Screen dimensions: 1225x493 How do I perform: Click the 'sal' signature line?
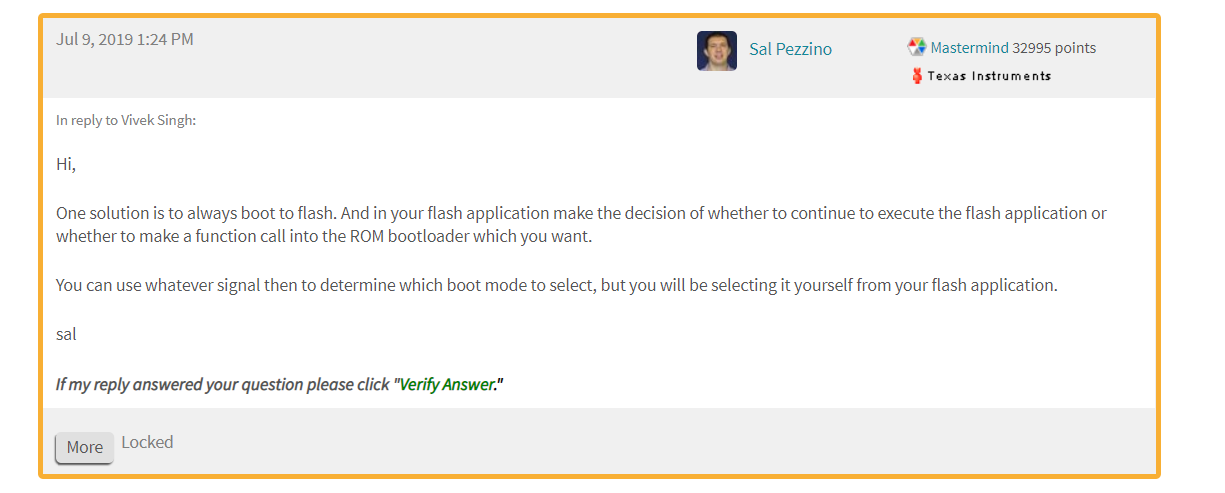[x=66, y=334]
